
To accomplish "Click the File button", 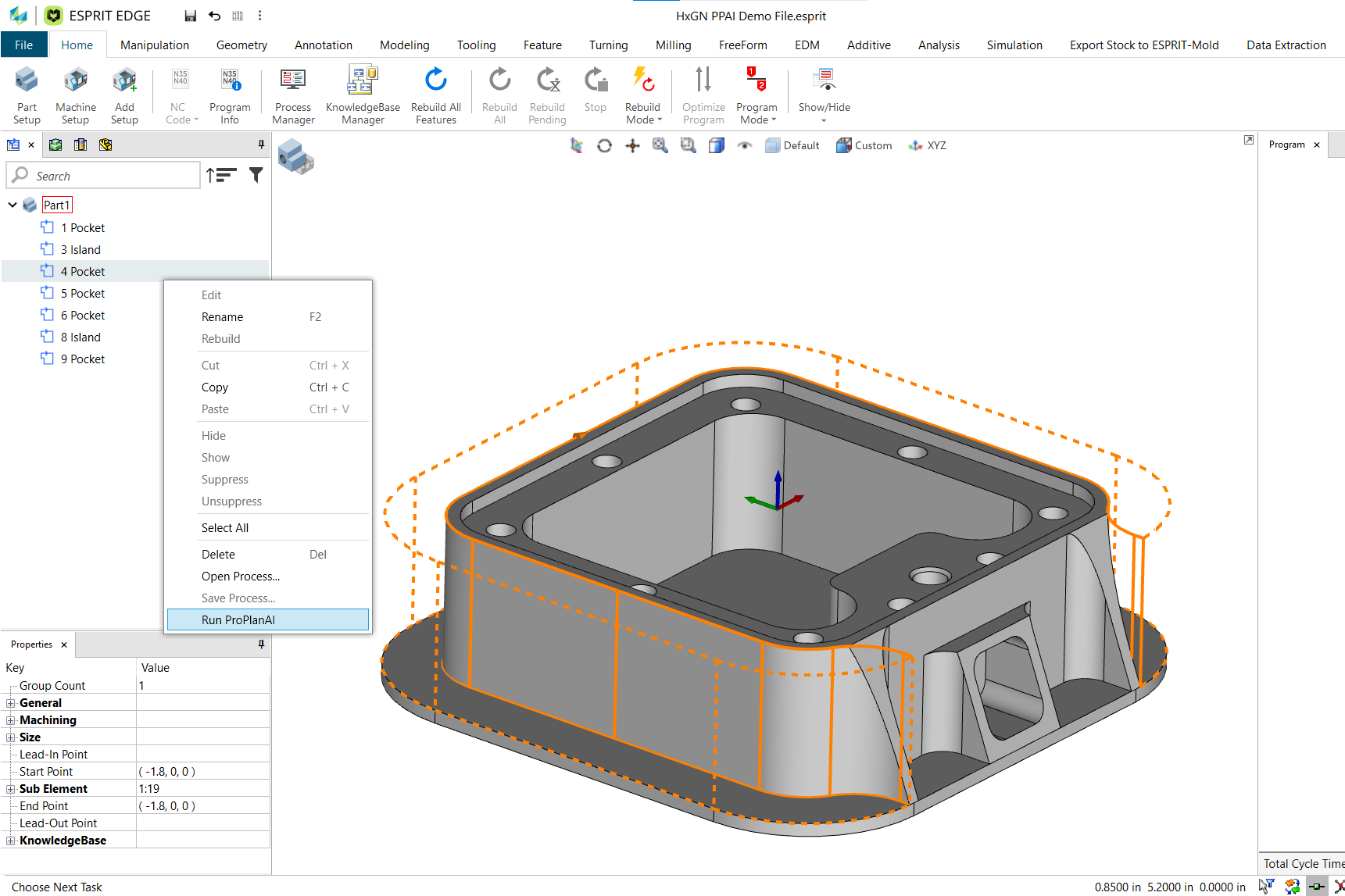I will click(24, 45).
